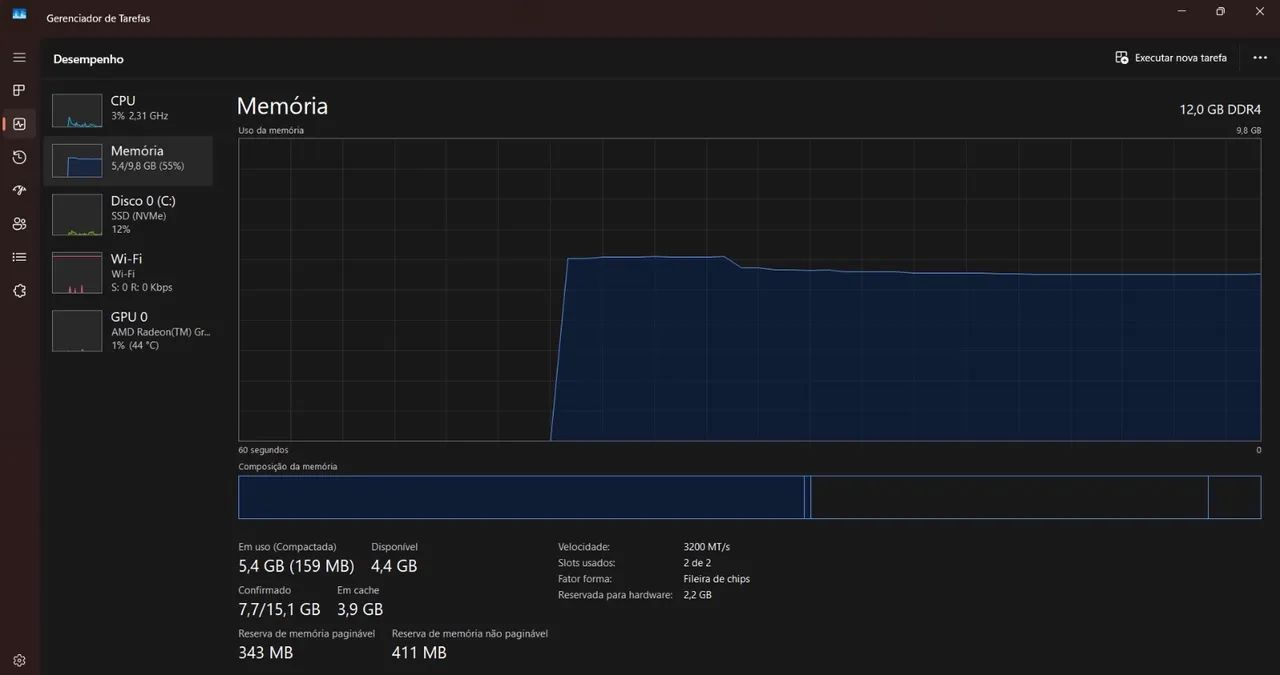Click the GPU 0 mini graph thumbnail

click(77, 331)
